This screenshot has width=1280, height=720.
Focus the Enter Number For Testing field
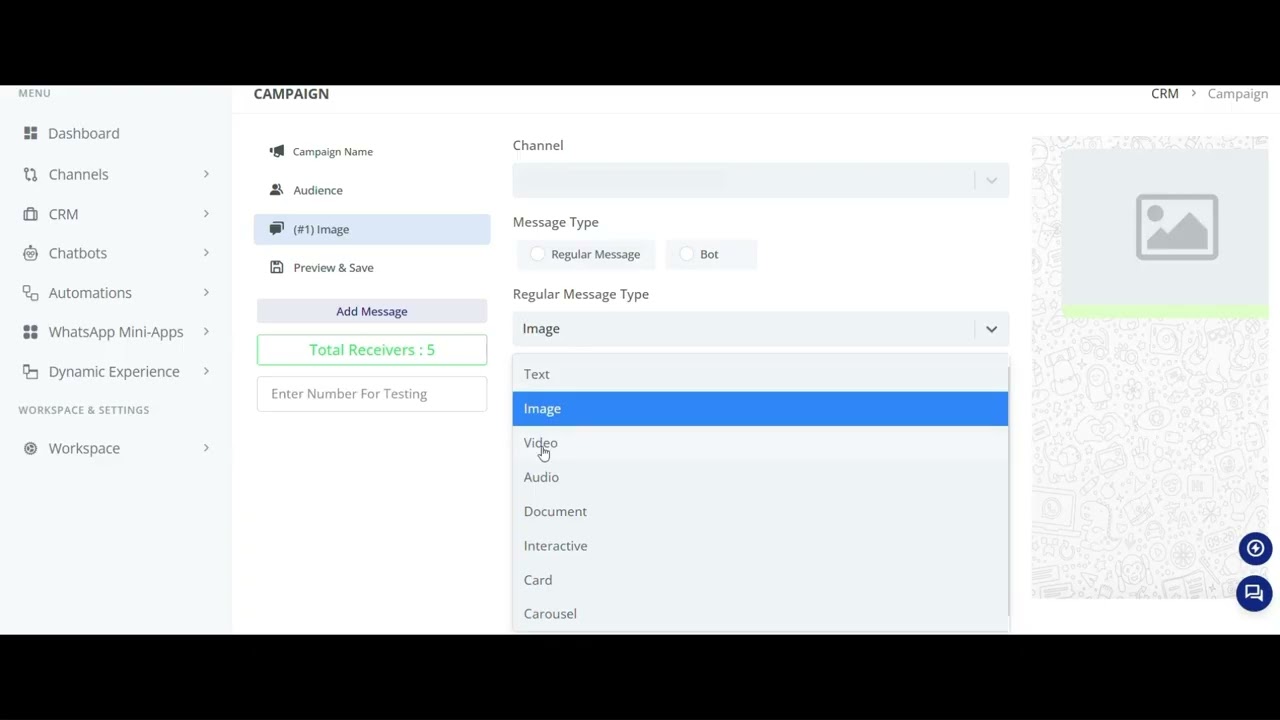click(x=372, y=394)
